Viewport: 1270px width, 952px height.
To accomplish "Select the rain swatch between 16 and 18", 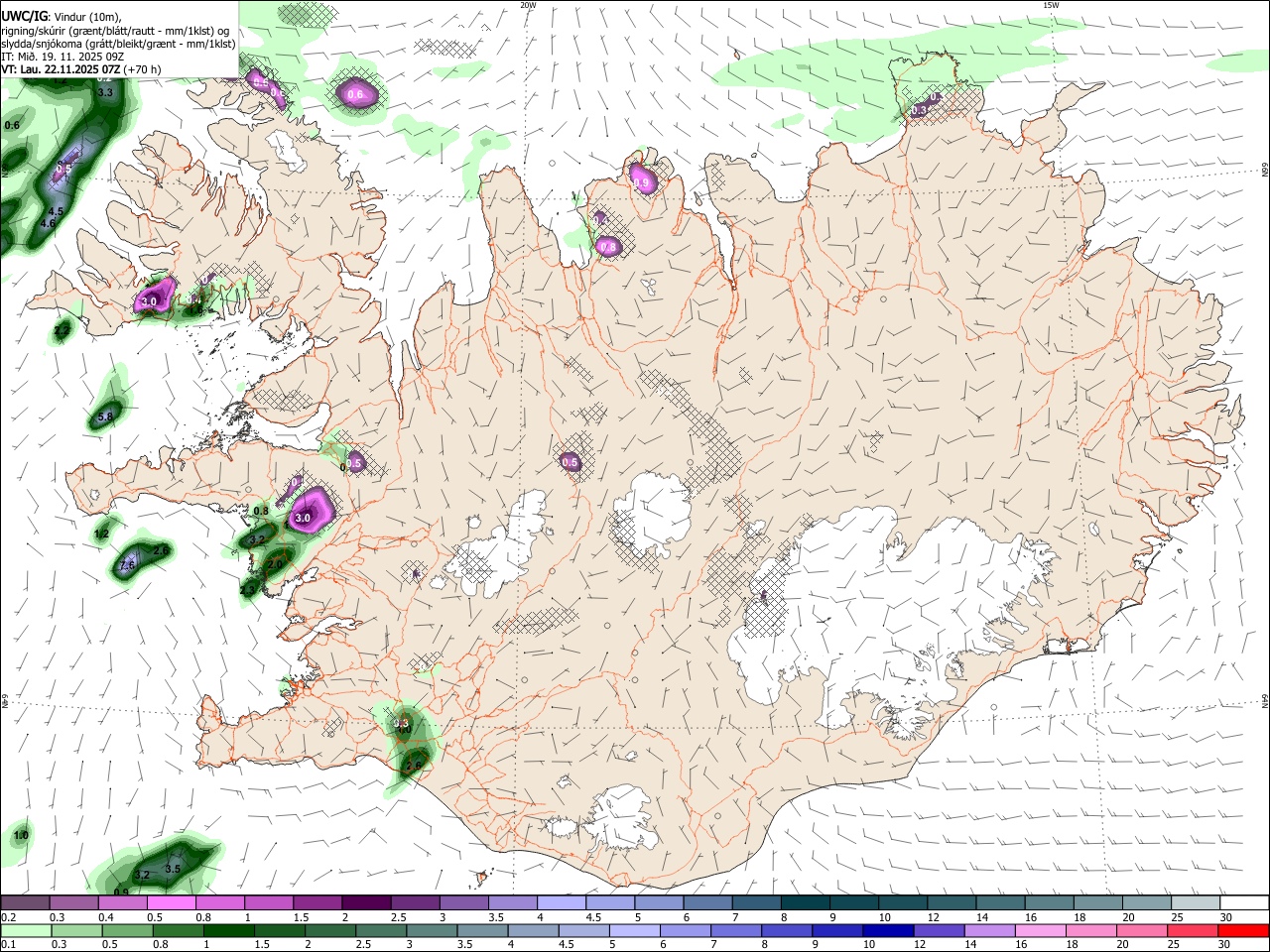I will 1041,930.
